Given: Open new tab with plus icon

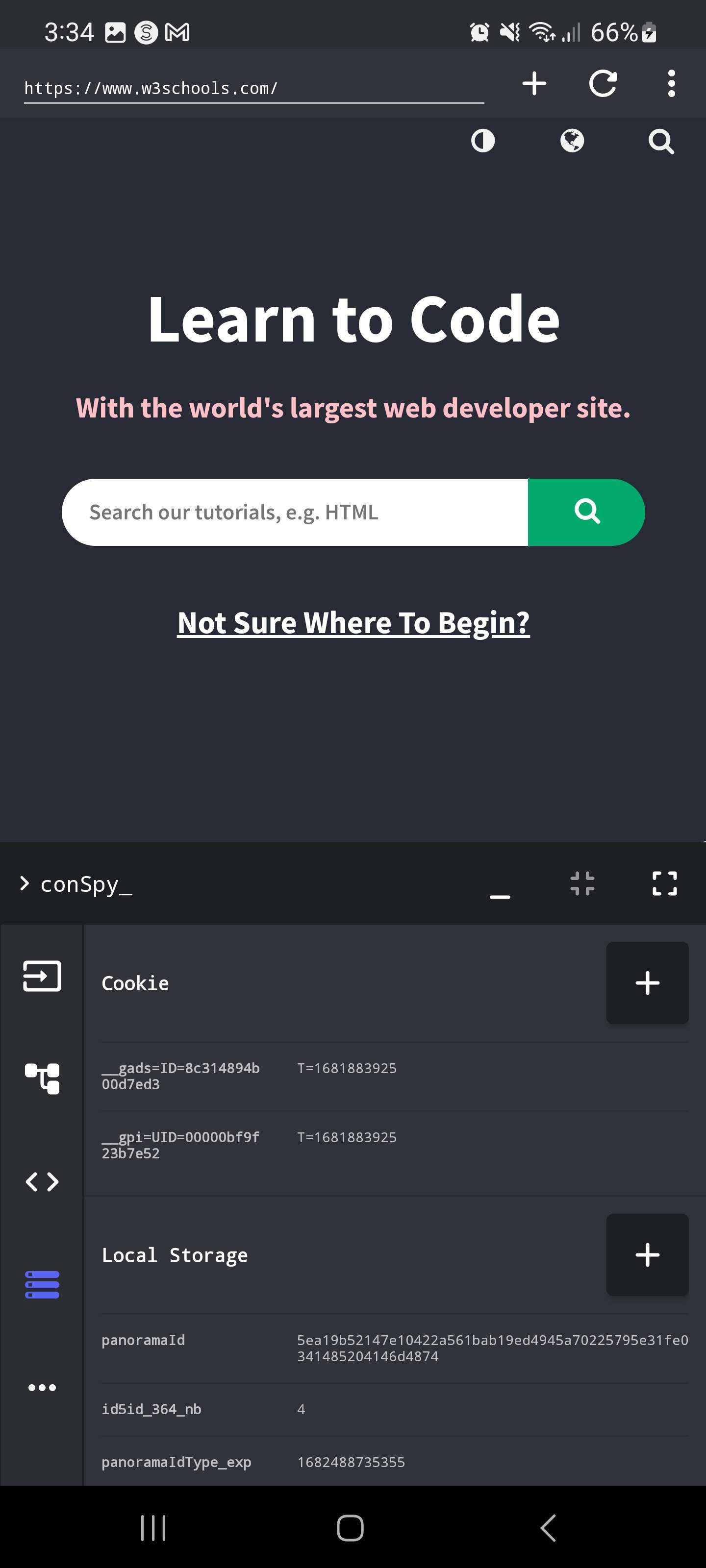Looking at the screenshot, I should (x=534, y=83).
